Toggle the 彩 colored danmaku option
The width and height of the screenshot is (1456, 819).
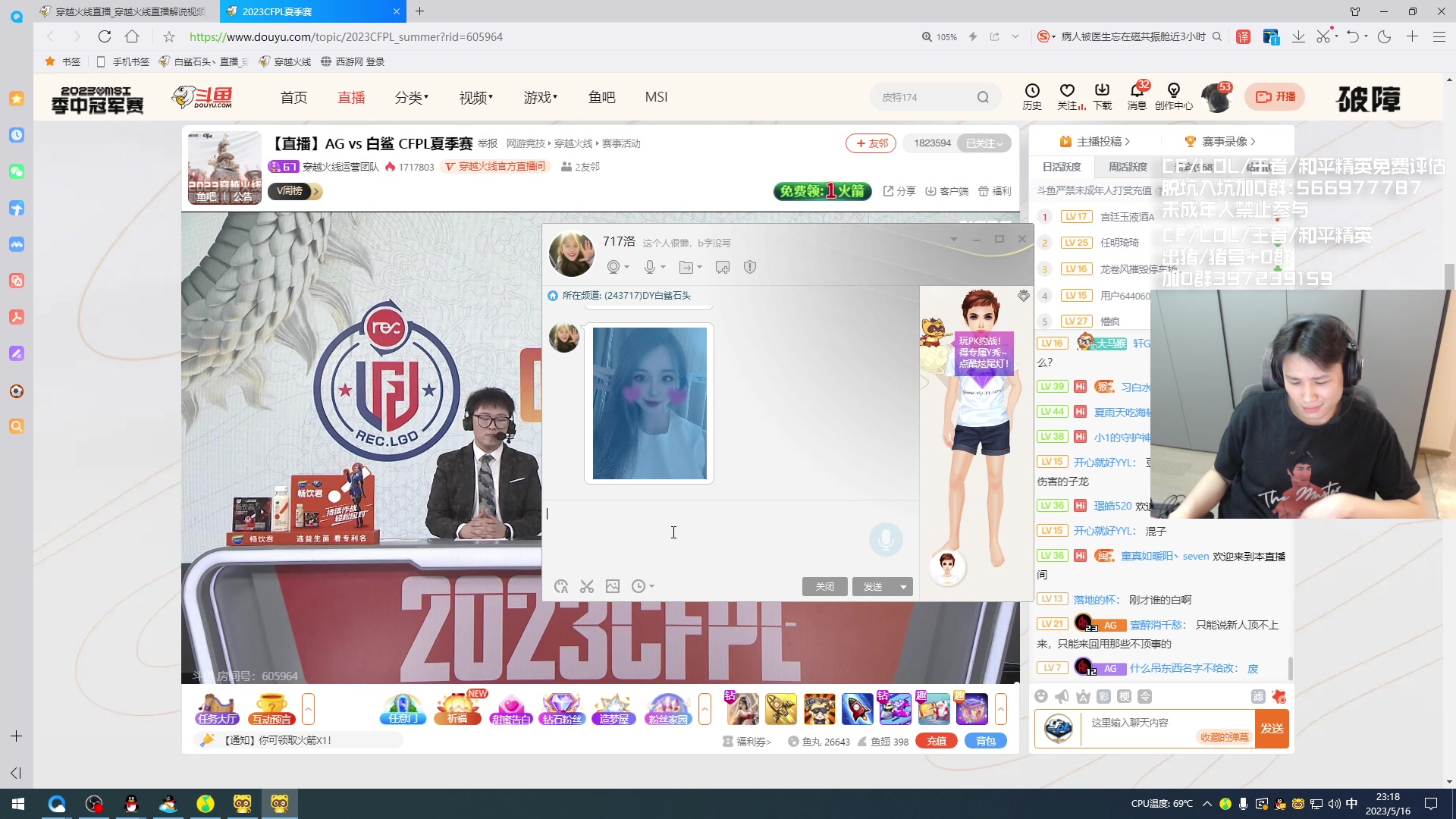tap(1103, 696)
